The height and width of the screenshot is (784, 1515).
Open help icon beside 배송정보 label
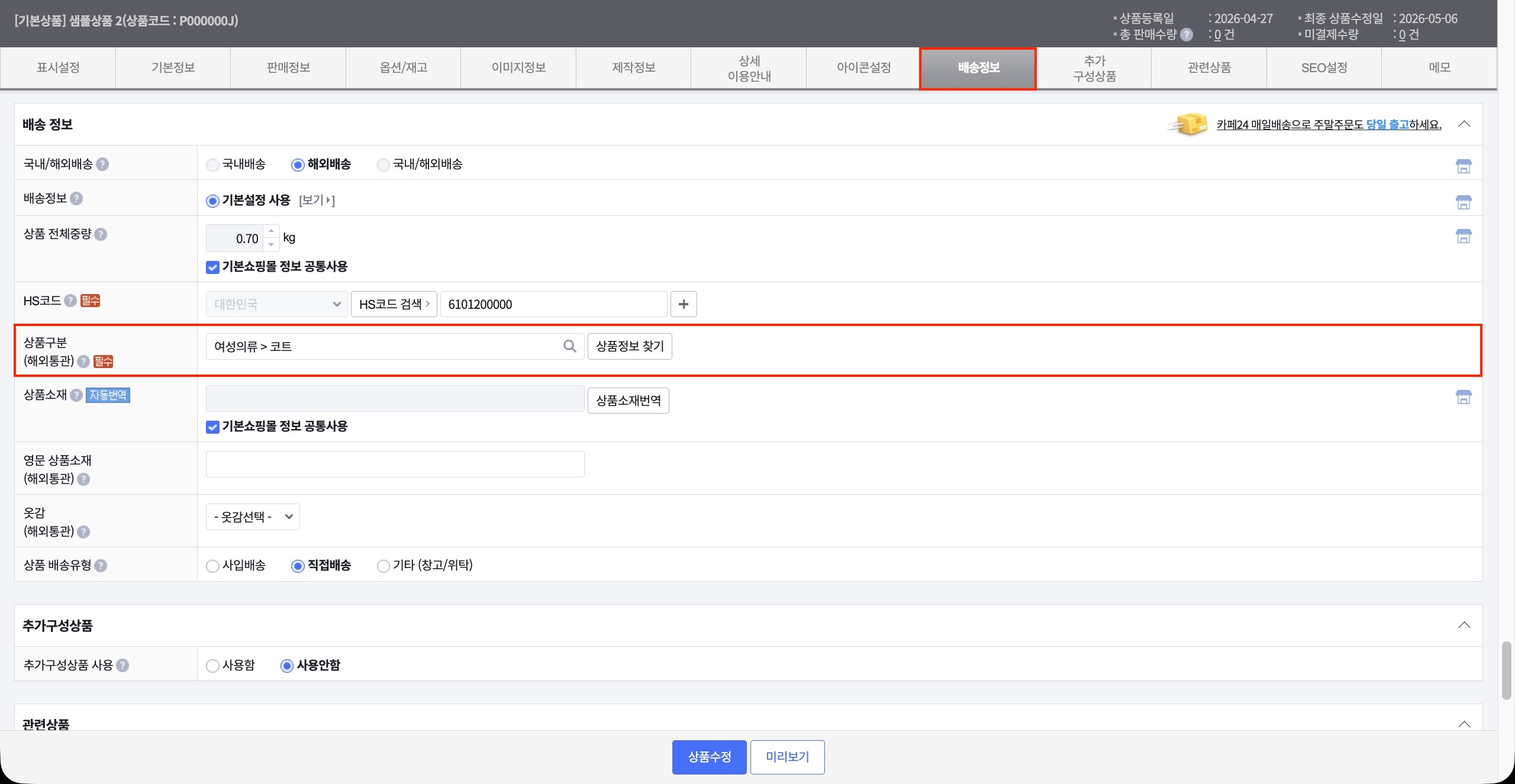click(76, 198)
